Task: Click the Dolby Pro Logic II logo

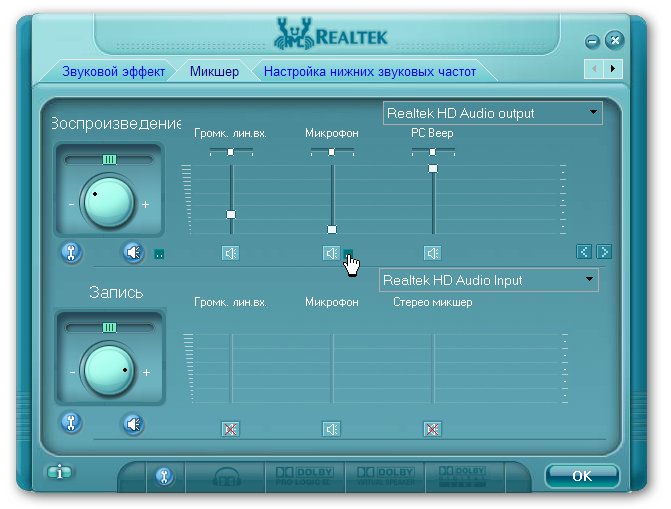Action: pos(305,476)
